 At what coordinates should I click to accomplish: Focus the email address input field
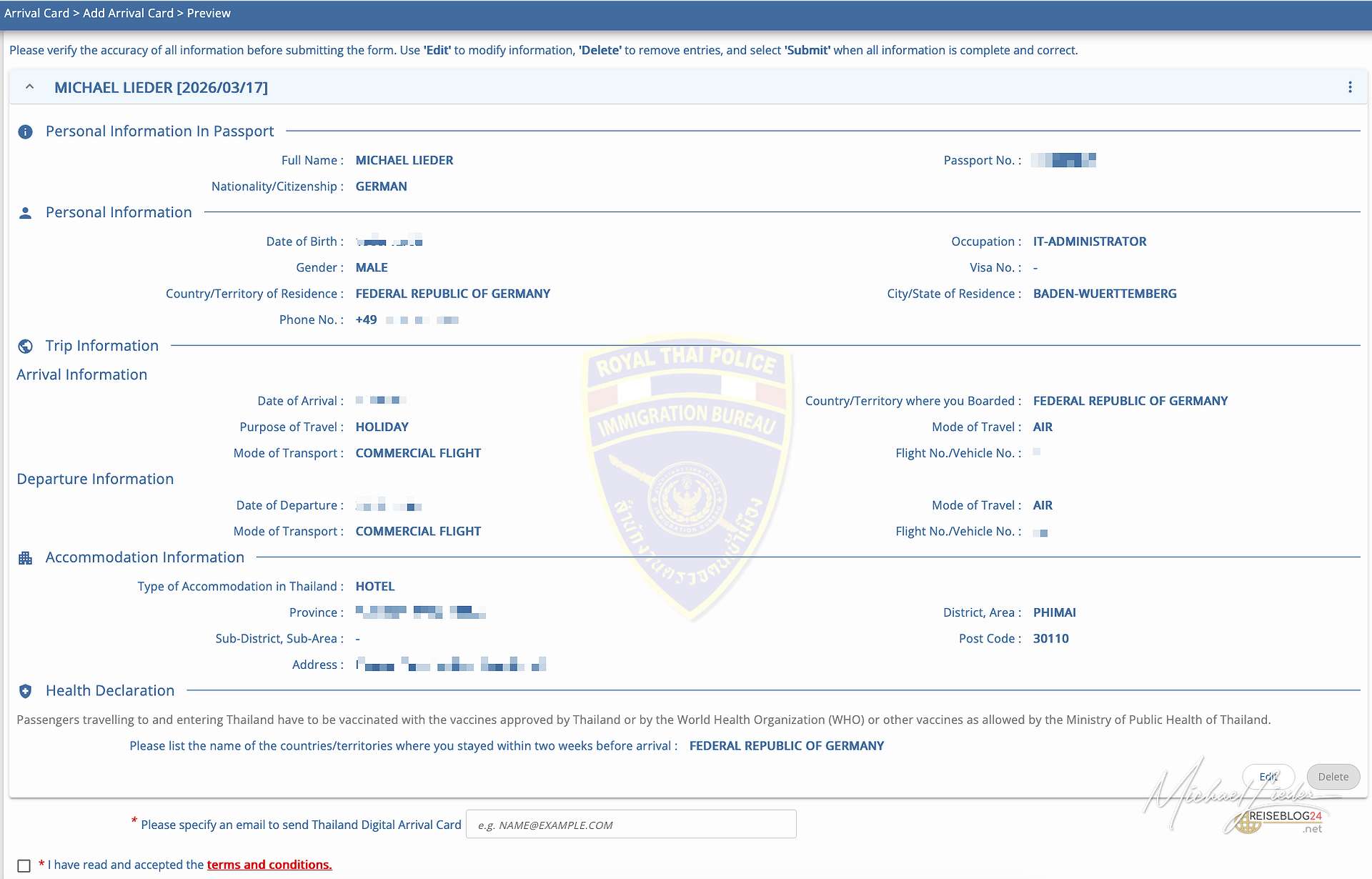pos(630,825)
